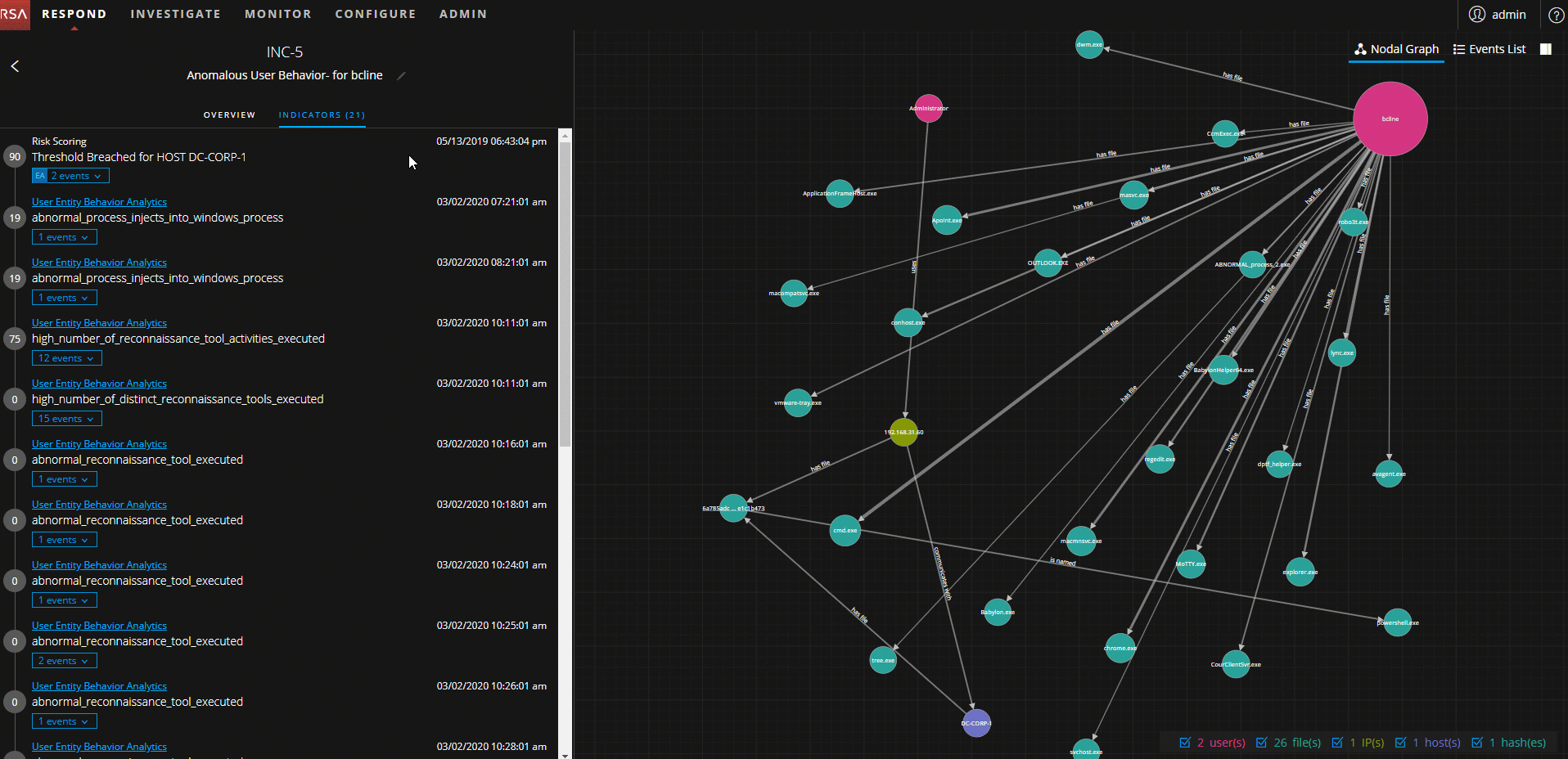Expand the 12 events dropdown
The image size is (1568, 759).
(x=67, y=358)
